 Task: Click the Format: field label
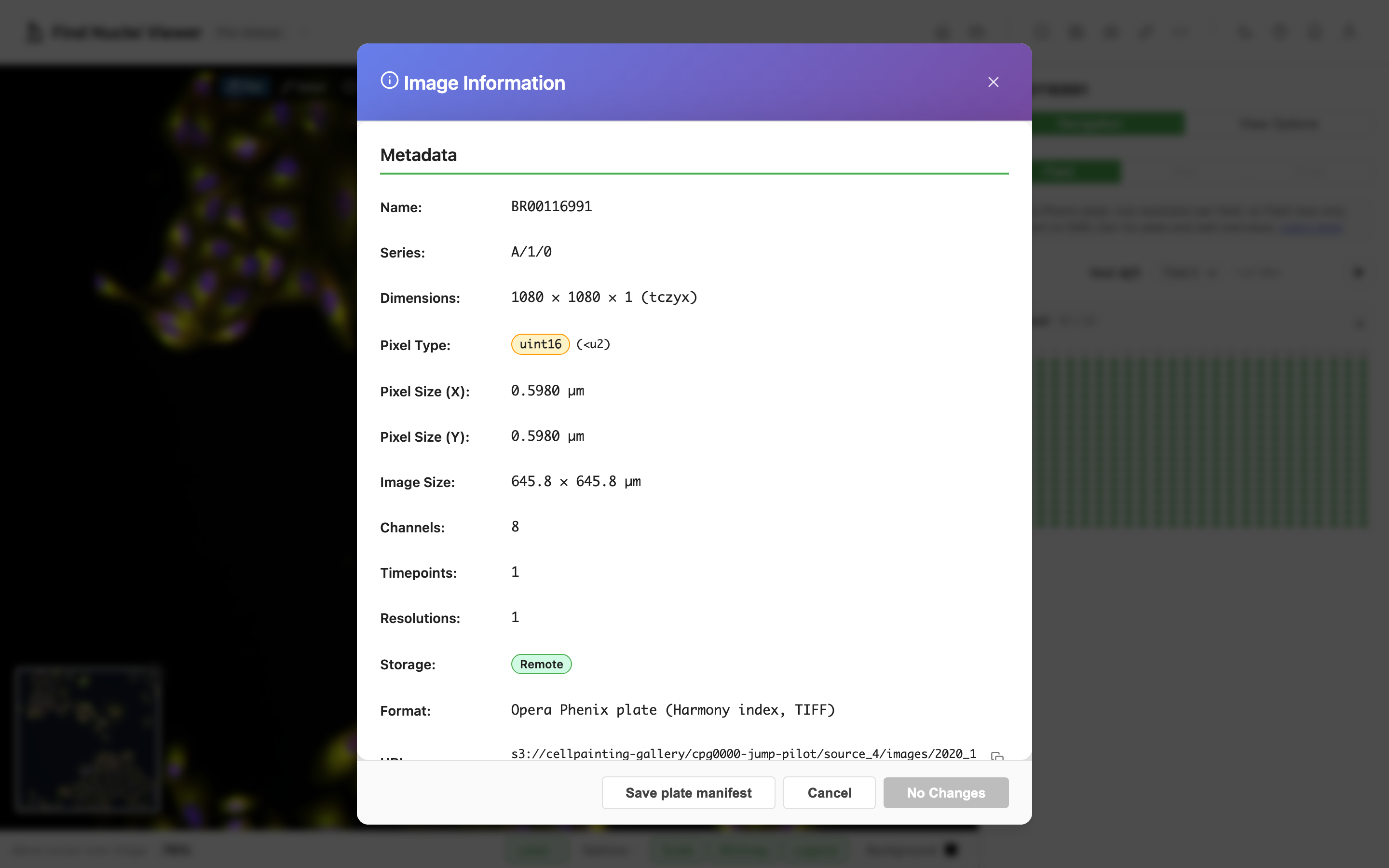click(x=405, y=711)
